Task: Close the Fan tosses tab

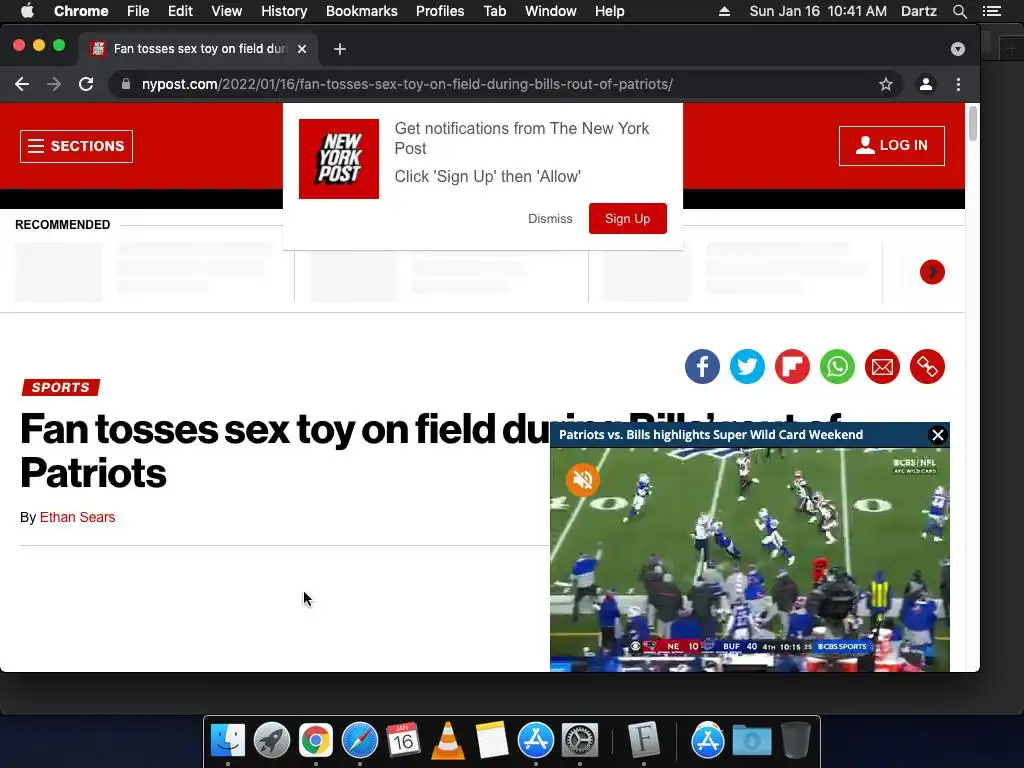Action: point(302,49)
